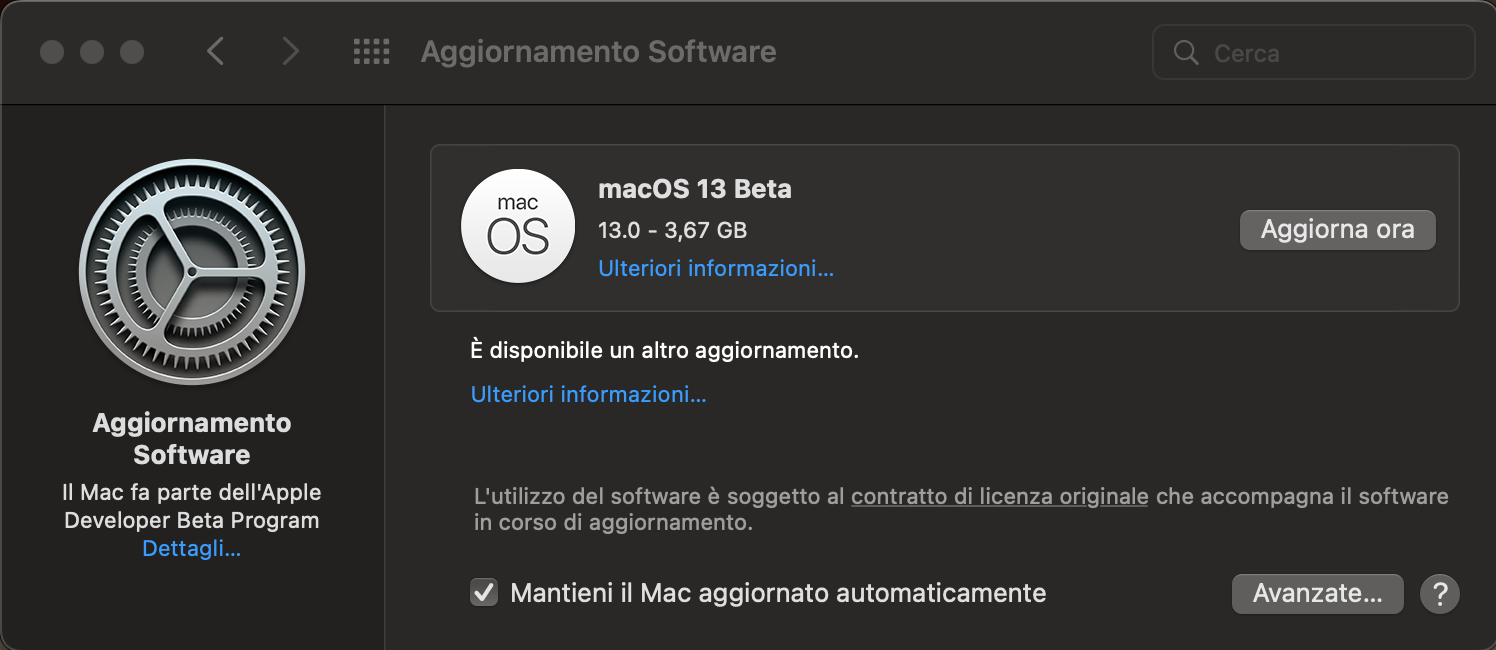Select the macOS 13 Beta update heading
The height and width of the screenshot is (650, 1496).
[x=695, y=189]
